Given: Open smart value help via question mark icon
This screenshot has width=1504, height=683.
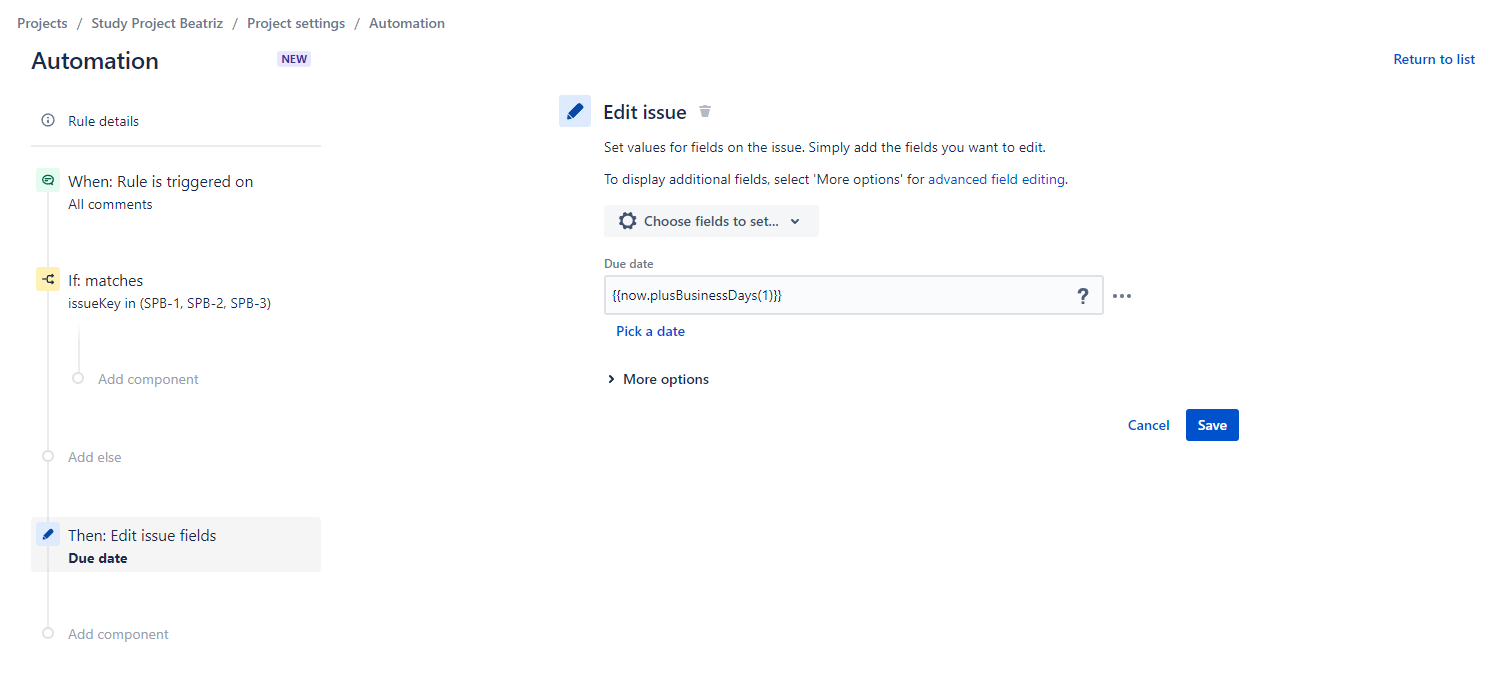Looking at the screenshot, I should pos(1083,295).
